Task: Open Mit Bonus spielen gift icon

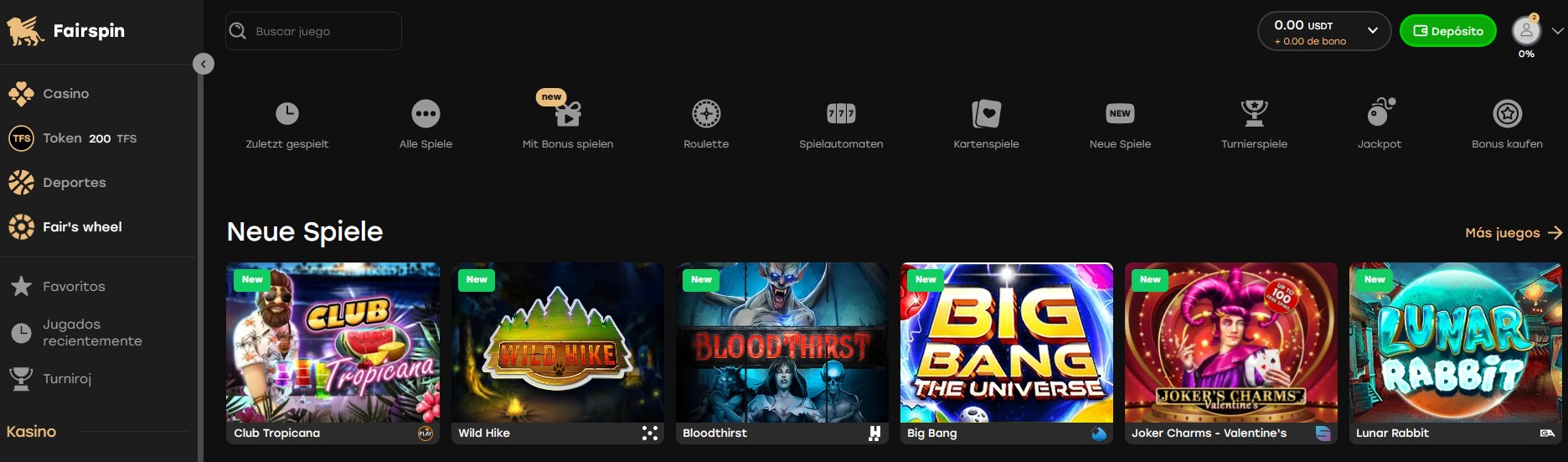Action: pyautogui.click(x=568, y=113)
